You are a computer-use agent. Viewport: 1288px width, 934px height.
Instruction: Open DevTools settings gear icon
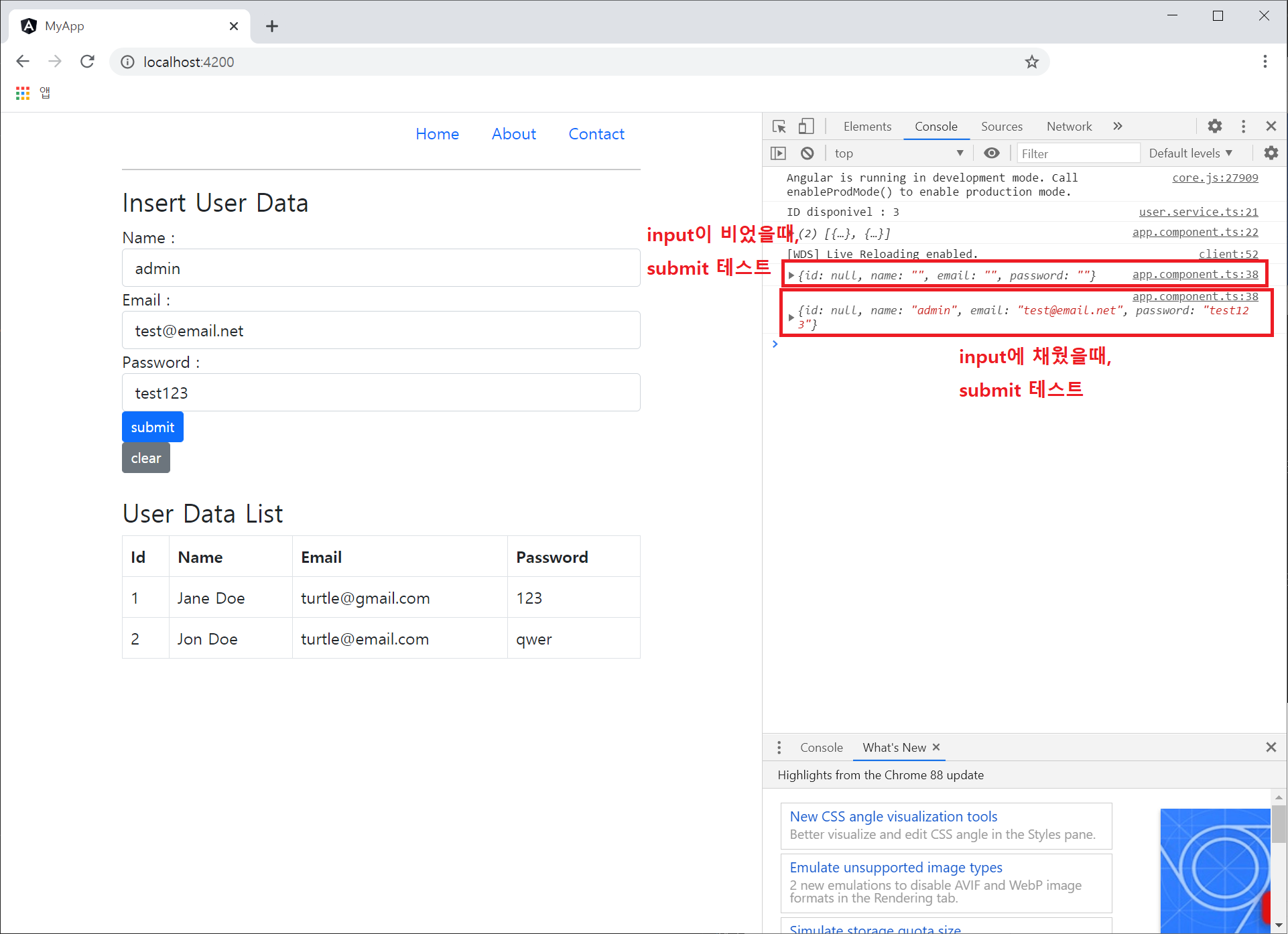coord(1215,126)
